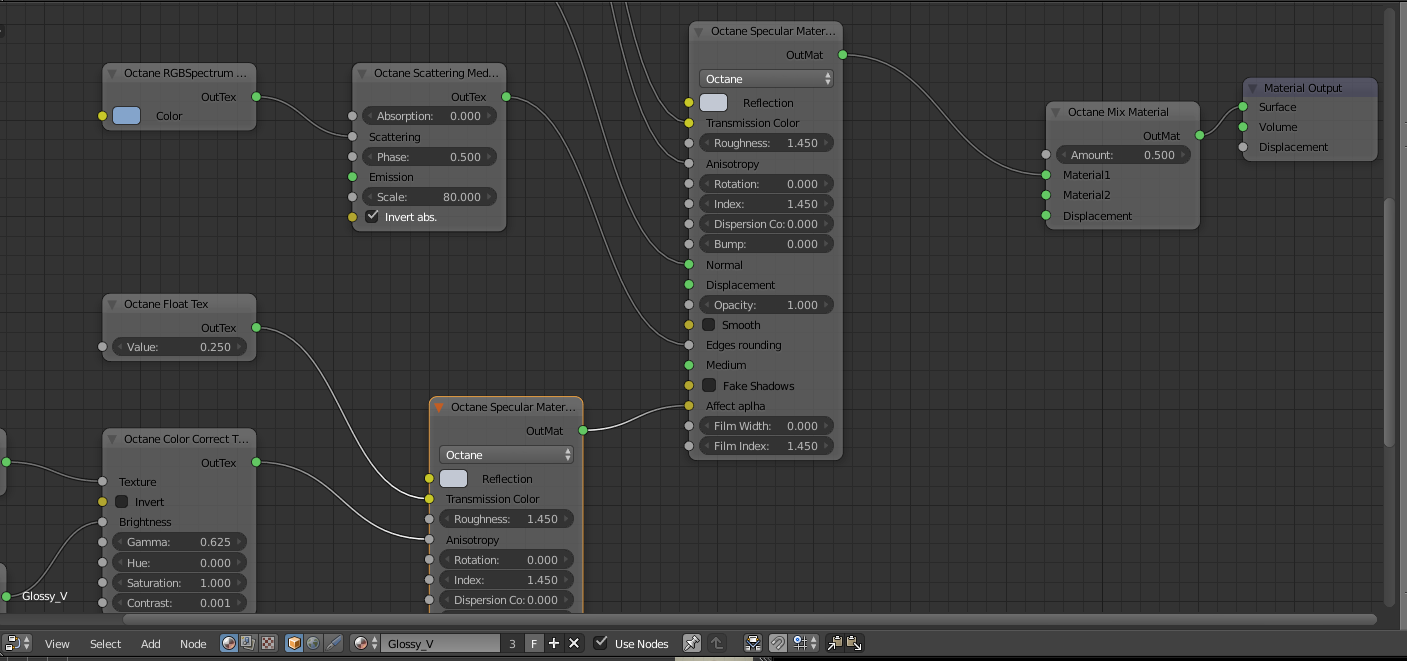Collapse the upper Octane Specular Material node

(x=700, y=31)
